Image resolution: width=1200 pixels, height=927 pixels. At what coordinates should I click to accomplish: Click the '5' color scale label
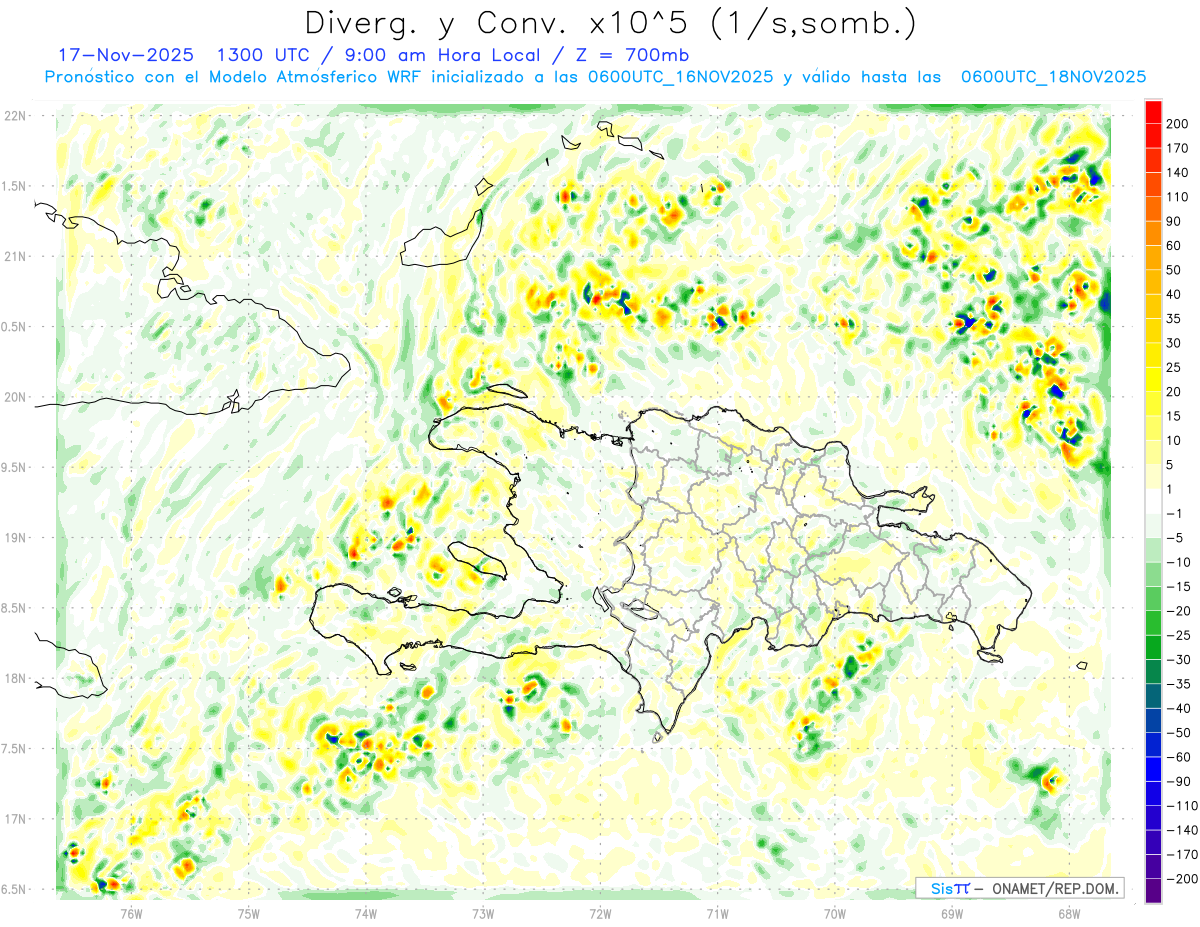click(x=1169, y=465)
